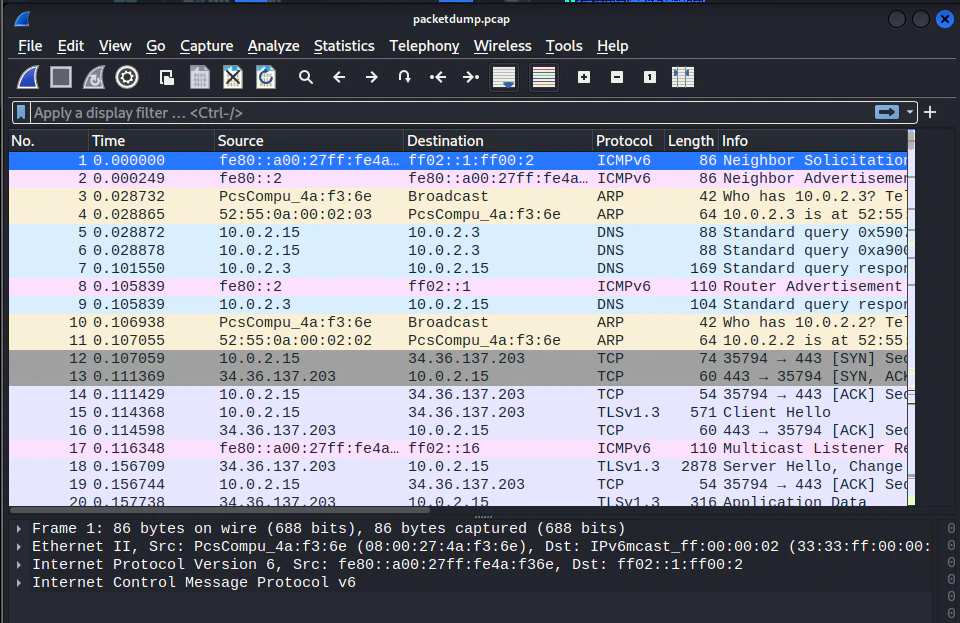Select packet 8 Router Advertisement row
Screen dimensions: 960x623
458,286
